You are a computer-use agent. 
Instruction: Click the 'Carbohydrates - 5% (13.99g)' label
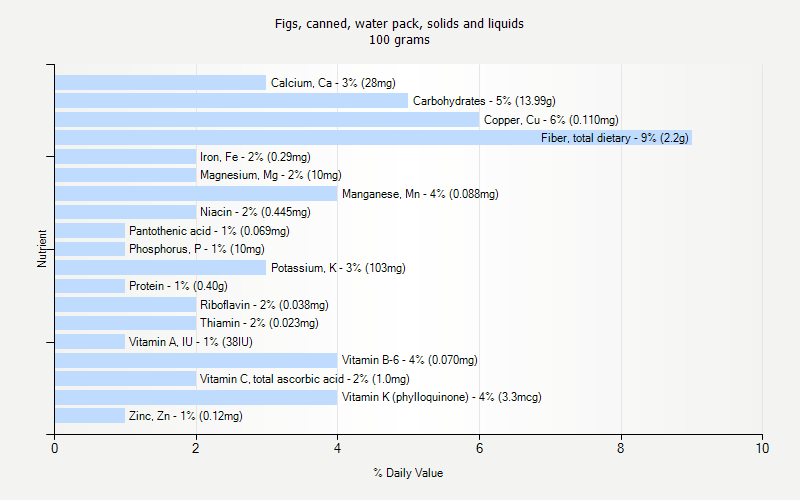pyautogui.click(x=484, y=101)
